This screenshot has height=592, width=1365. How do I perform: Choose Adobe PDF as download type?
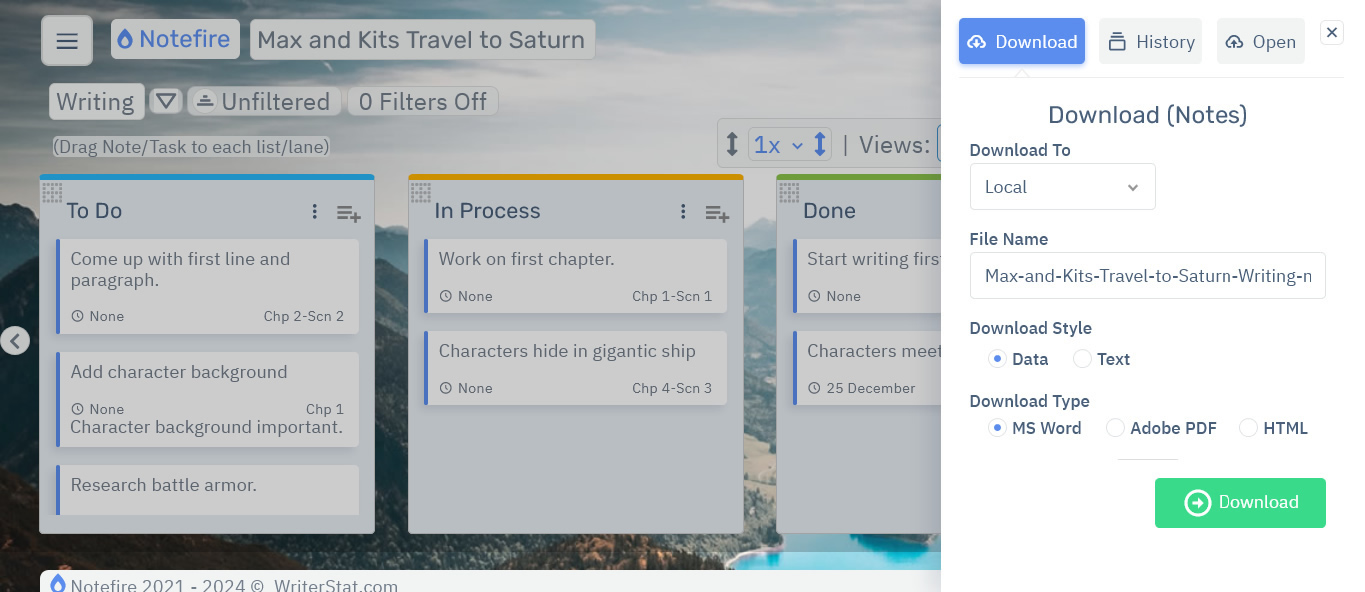click(x=1115, y=427)
